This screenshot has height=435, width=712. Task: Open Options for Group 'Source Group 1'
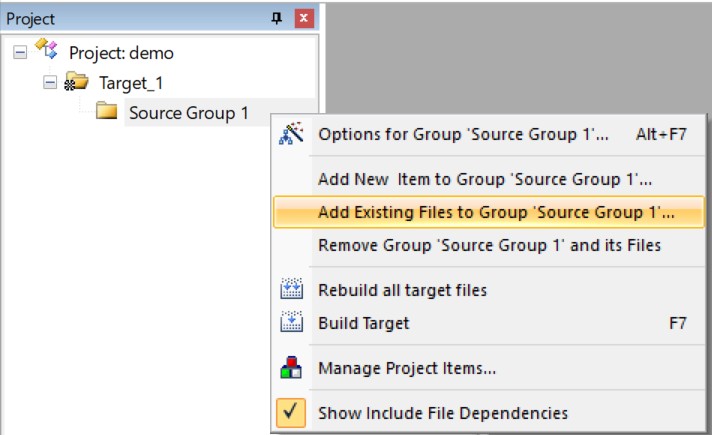pos(489,134)
